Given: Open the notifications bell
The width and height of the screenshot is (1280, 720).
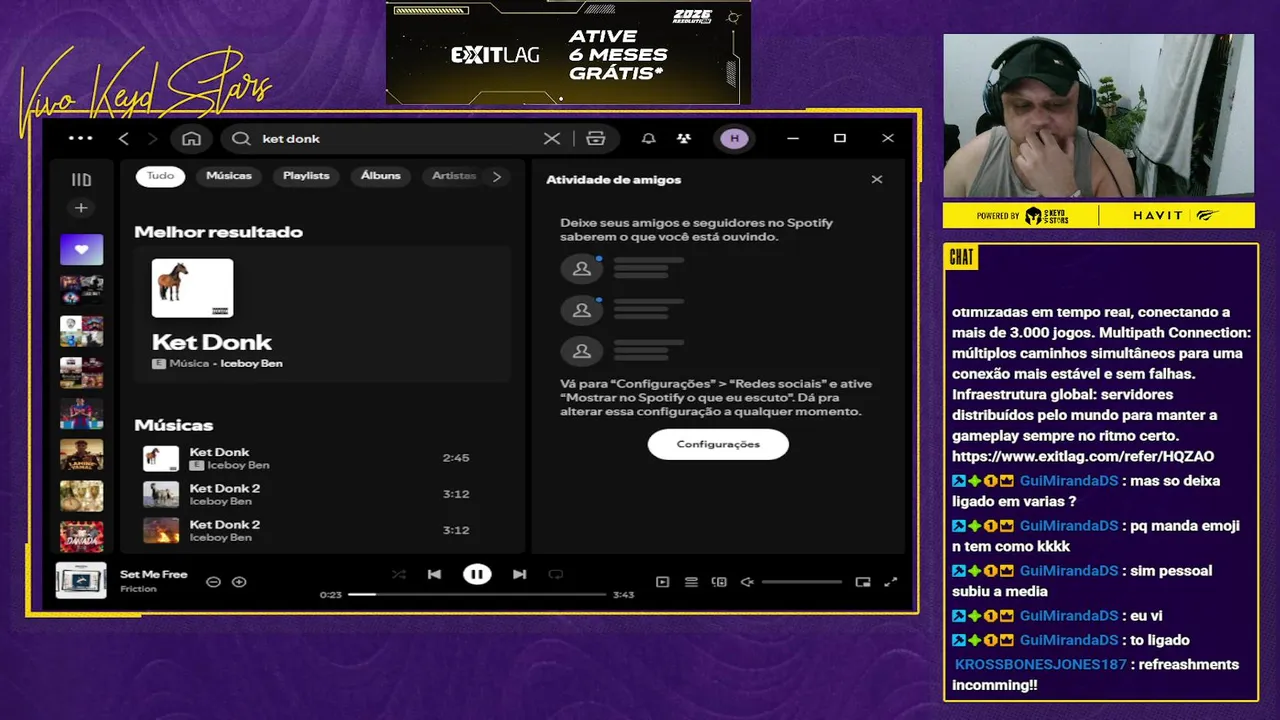Looking at the screenshot, I should [649, 139].
